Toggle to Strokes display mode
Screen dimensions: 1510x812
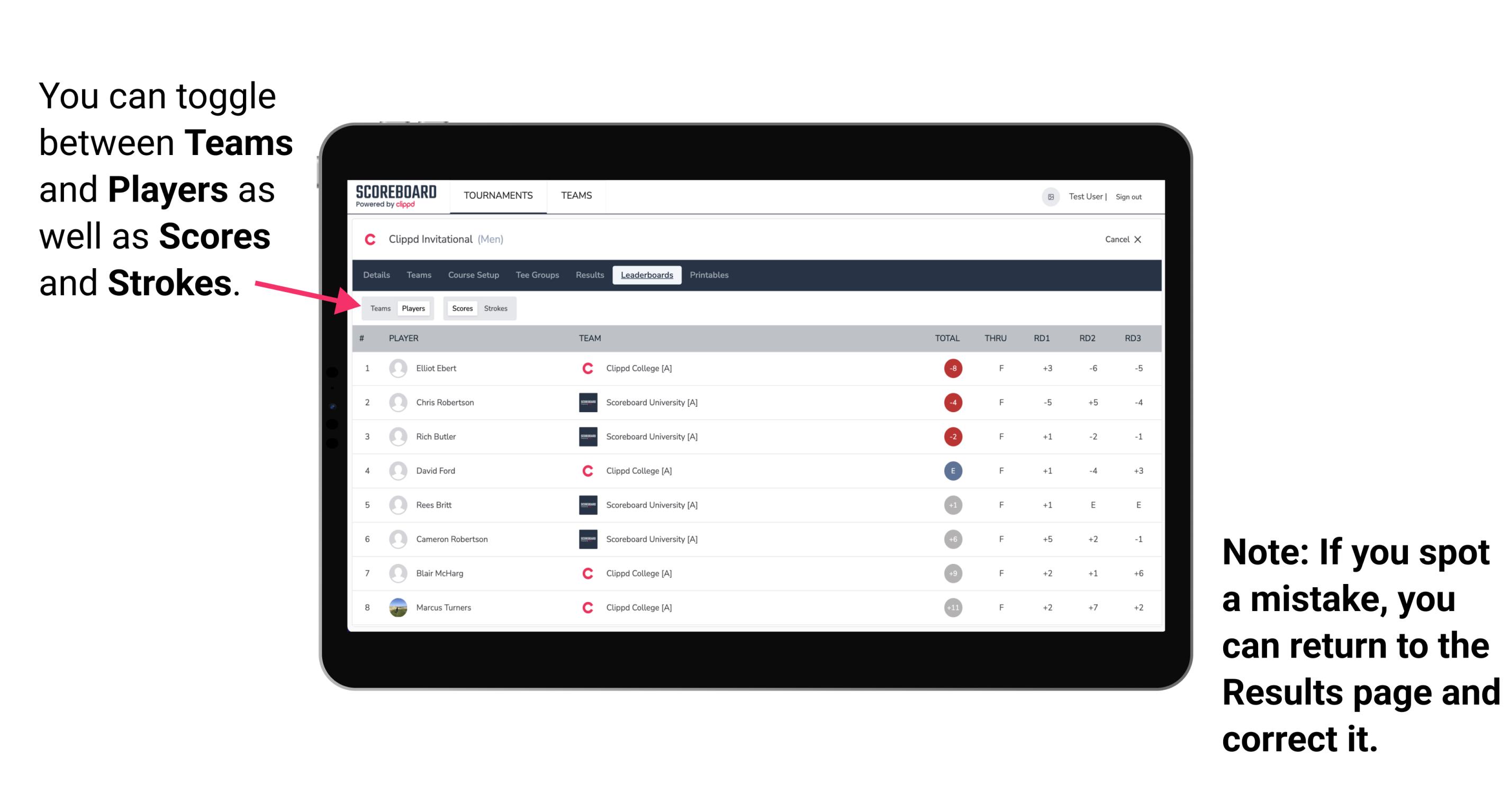click(x=497, y=308)
